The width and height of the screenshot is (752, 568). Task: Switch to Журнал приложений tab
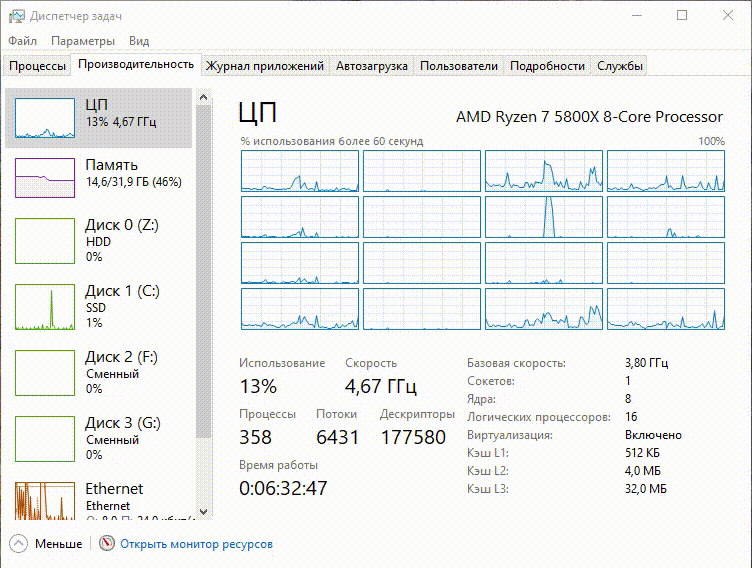(265, 66)
